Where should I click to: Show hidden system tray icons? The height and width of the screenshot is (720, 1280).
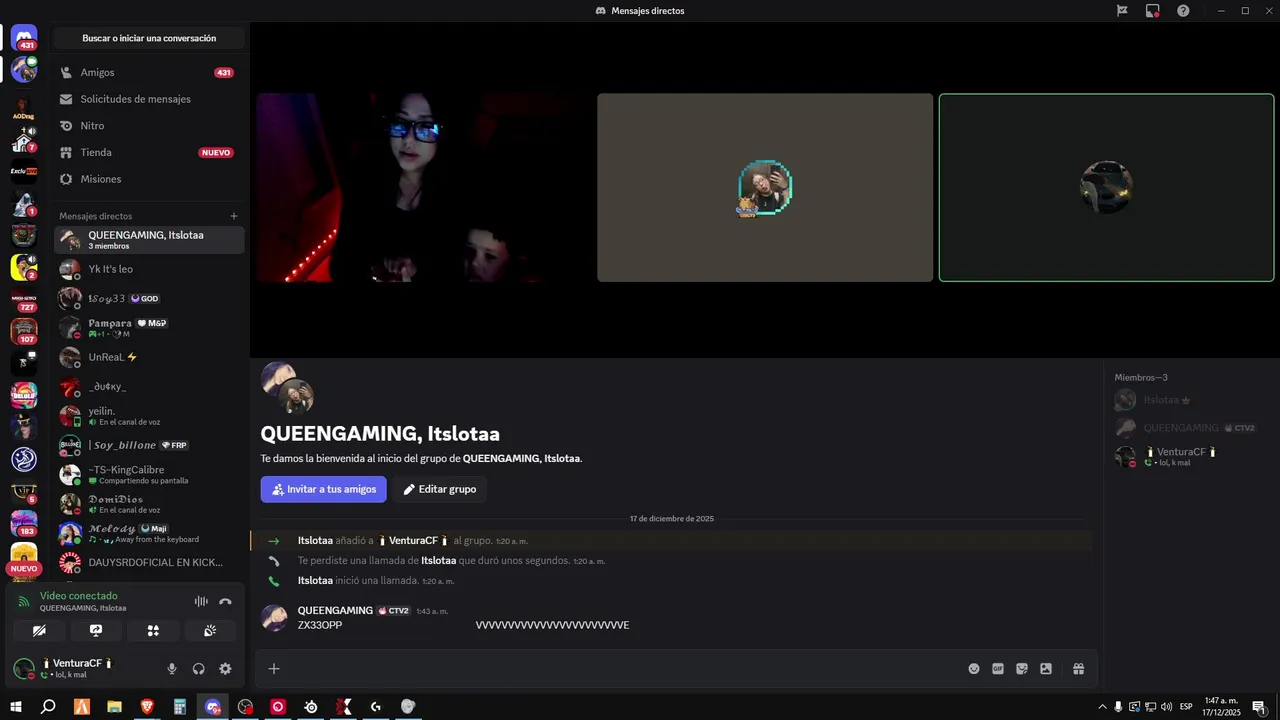1102,707
